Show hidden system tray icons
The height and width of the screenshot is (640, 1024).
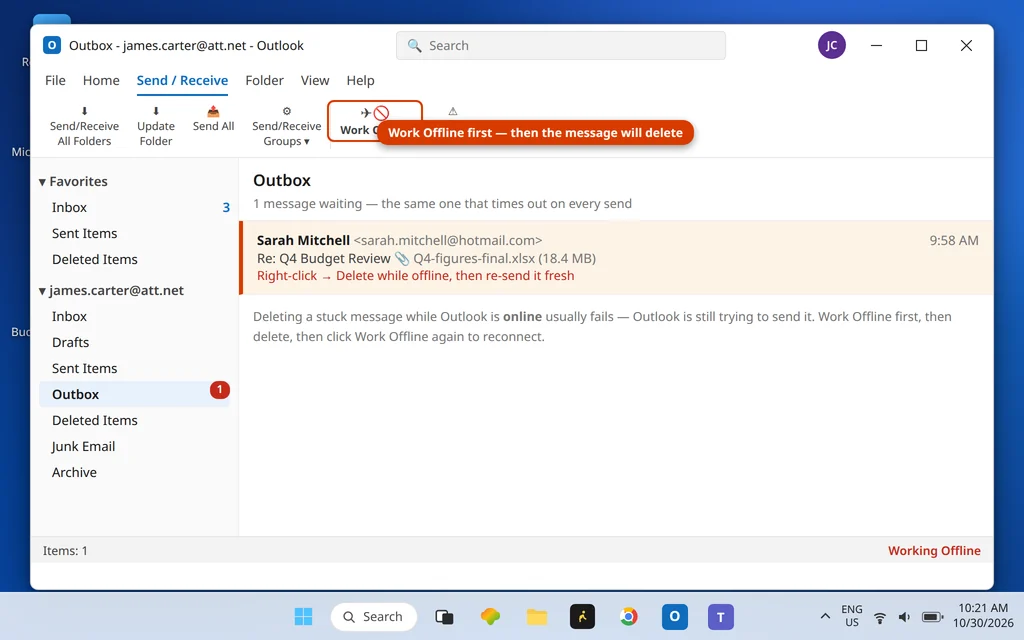[x=825, y=616]
